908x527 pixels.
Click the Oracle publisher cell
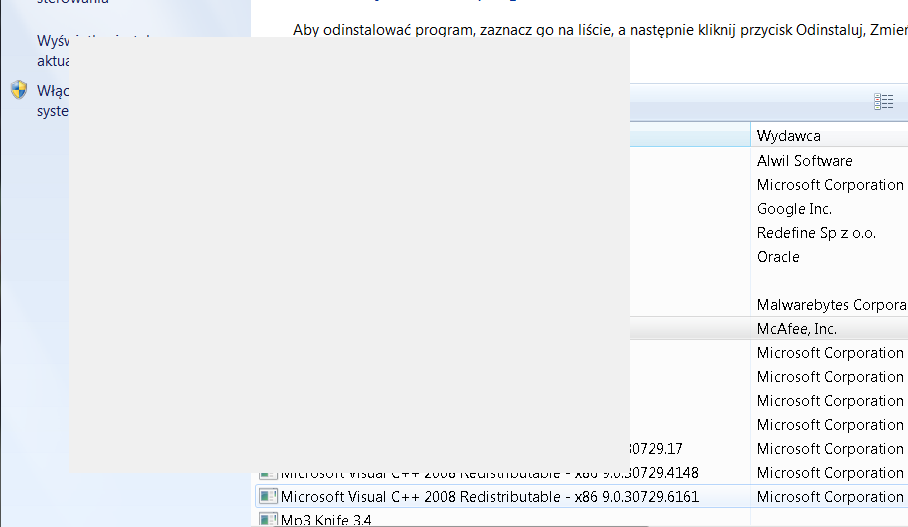click(x=778, y=257)
